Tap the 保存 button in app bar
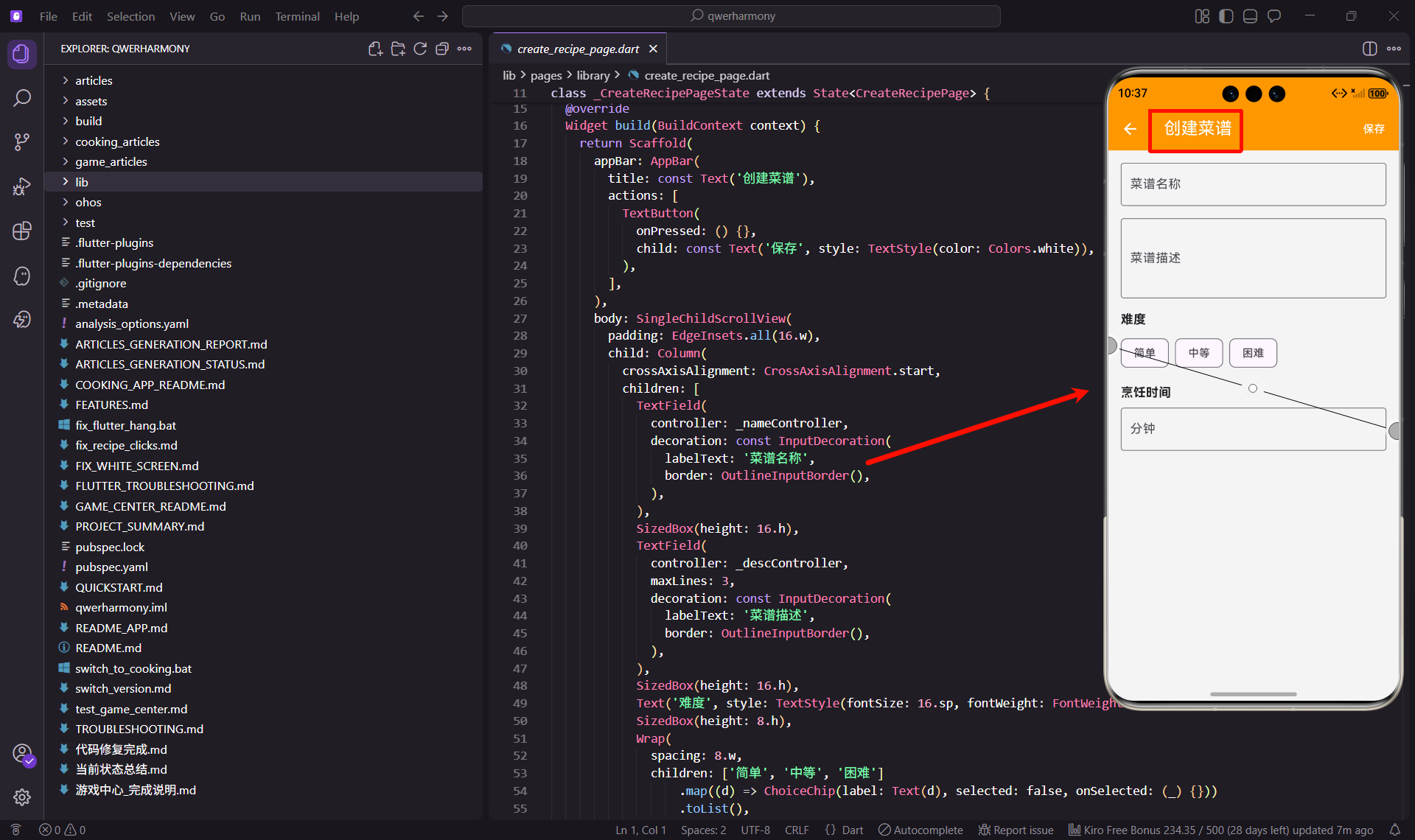The image size is (1415, 840). coord(1373,129)
